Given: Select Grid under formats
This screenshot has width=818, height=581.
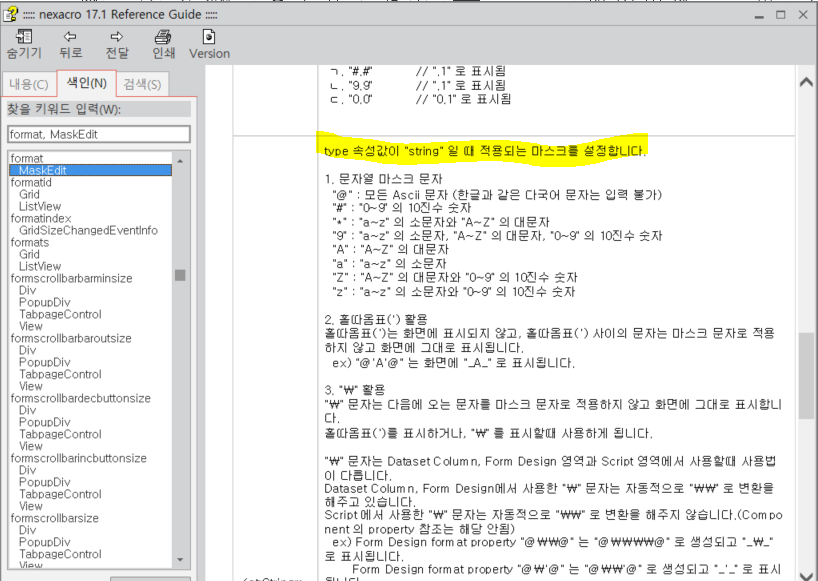Looking at the screenshot, I should click(x=29, y=255).
